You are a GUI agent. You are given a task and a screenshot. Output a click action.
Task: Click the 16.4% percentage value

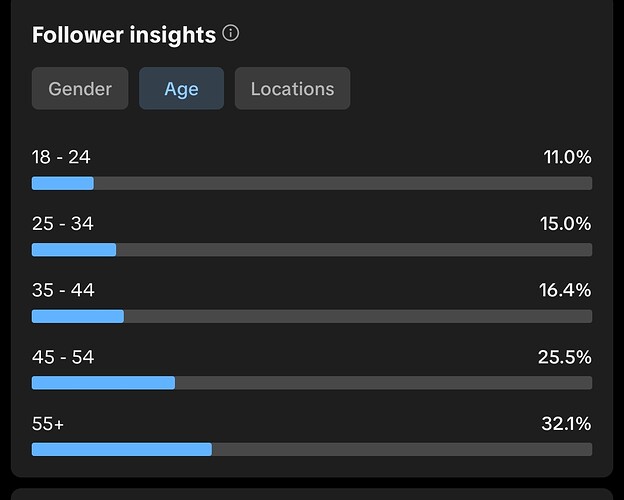coord(566,290)
